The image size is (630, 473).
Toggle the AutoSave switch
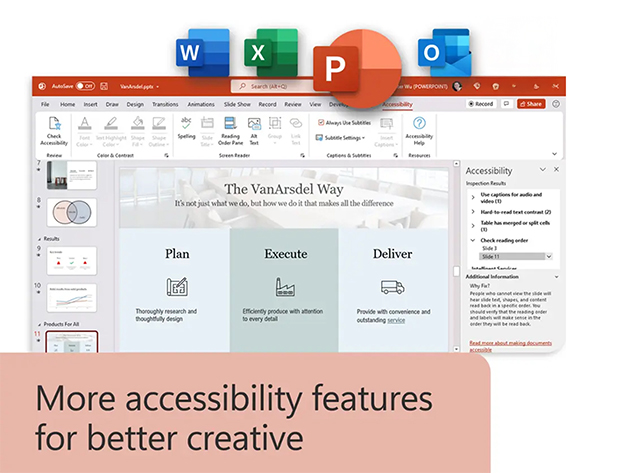[x=85, y=87]
